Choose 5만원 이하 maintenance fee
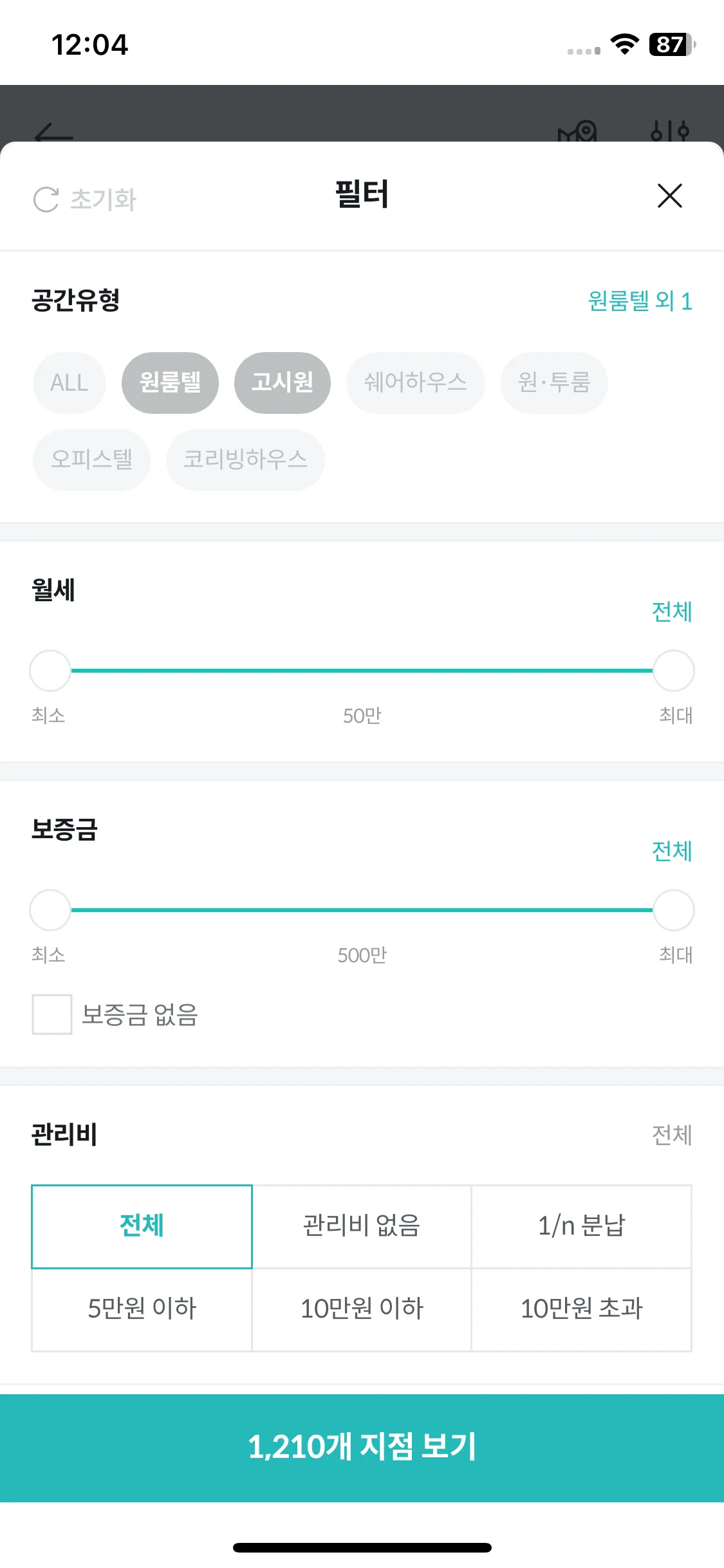724x1568 pixels. click(142, 1309)
